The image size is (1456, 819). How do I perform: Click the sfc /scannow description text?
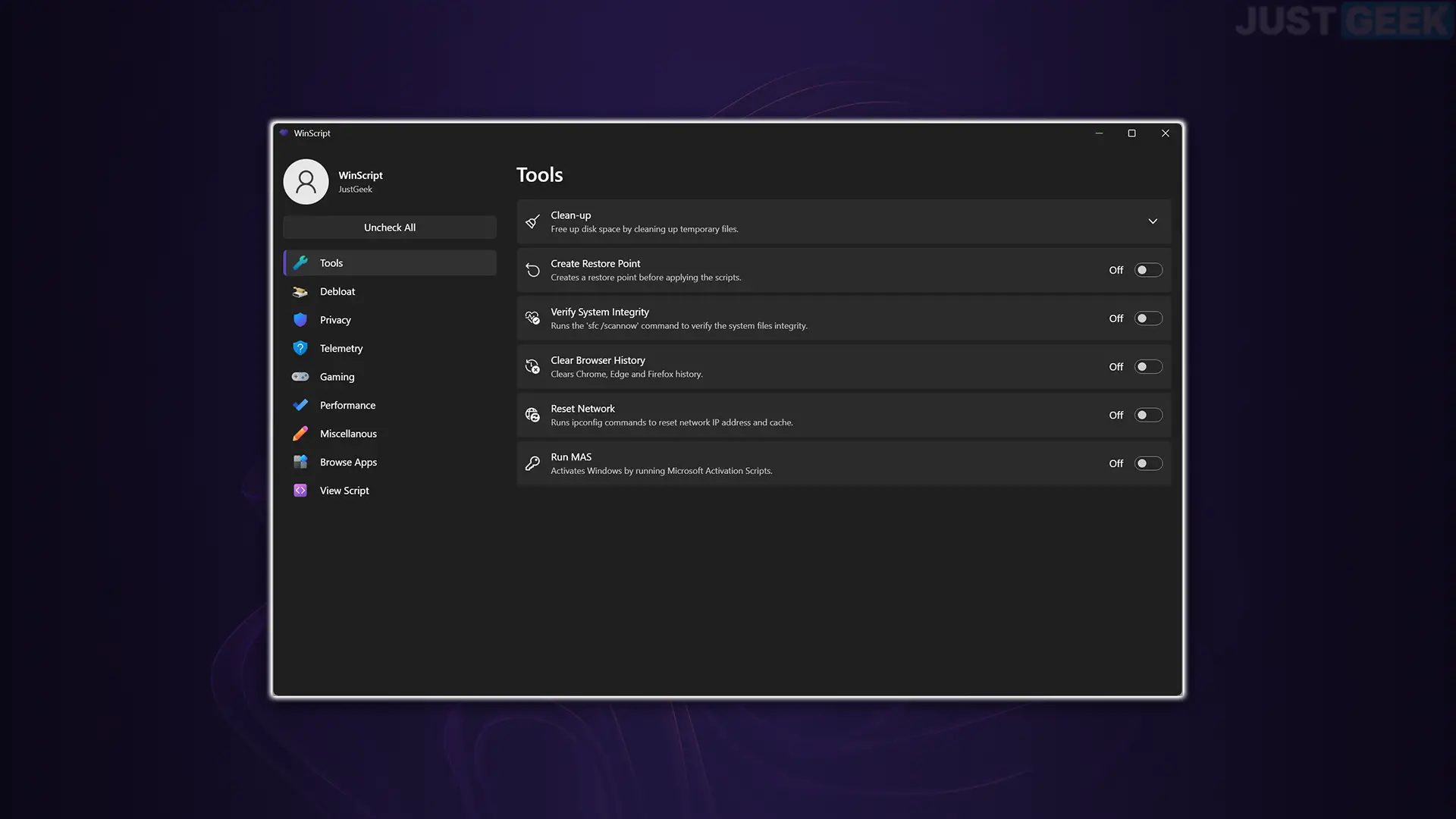(679, 326)
